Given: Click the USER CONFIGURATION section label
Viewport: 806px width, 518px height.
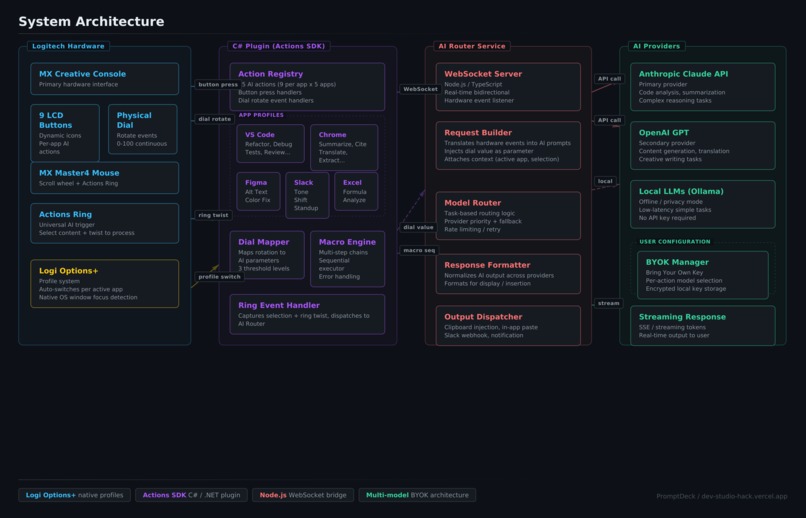Looking at the screenshot, I should point(675,242).
